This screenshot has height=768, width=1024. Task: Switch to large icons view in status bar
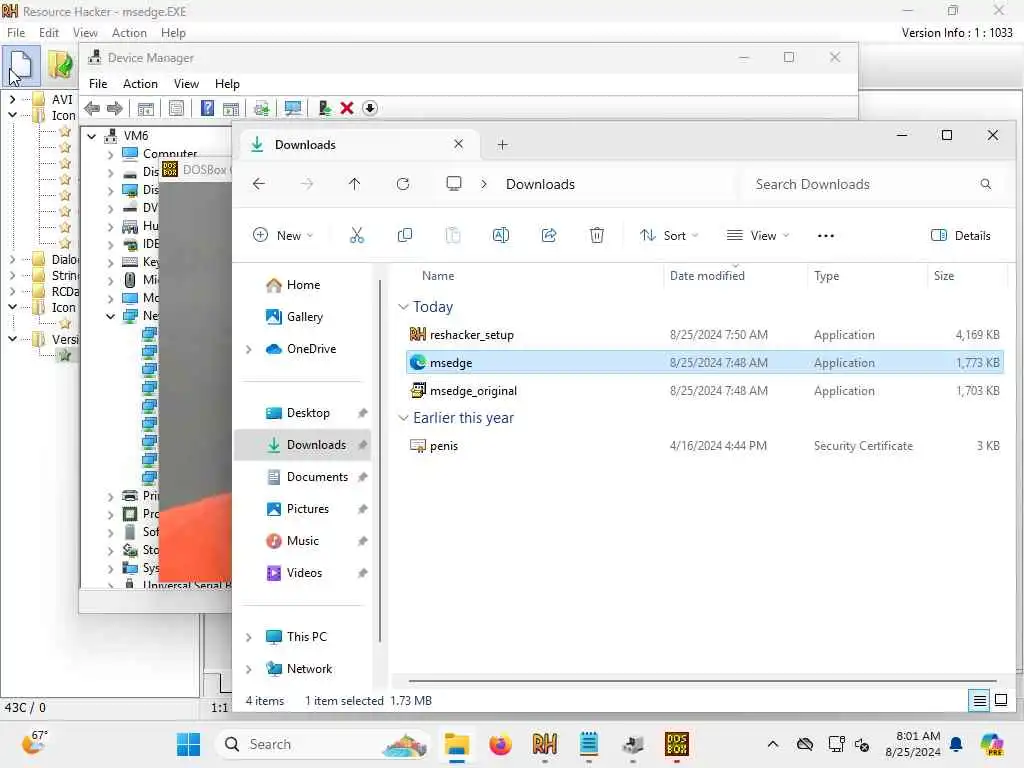pos(1000,701)
